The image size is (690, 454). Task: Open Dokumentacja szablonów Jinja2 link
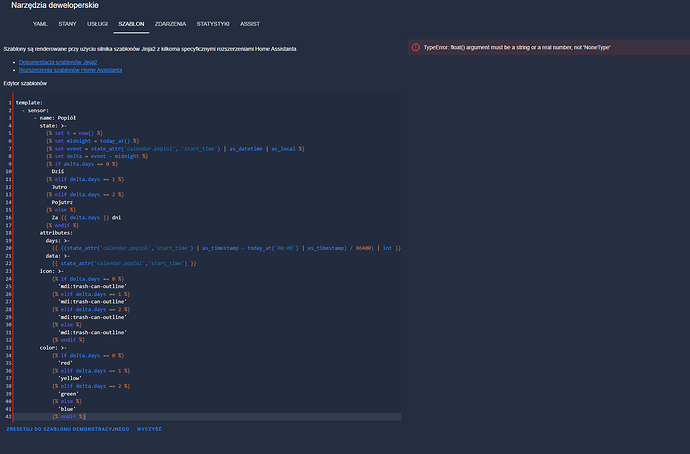click(x=58, y=62)
